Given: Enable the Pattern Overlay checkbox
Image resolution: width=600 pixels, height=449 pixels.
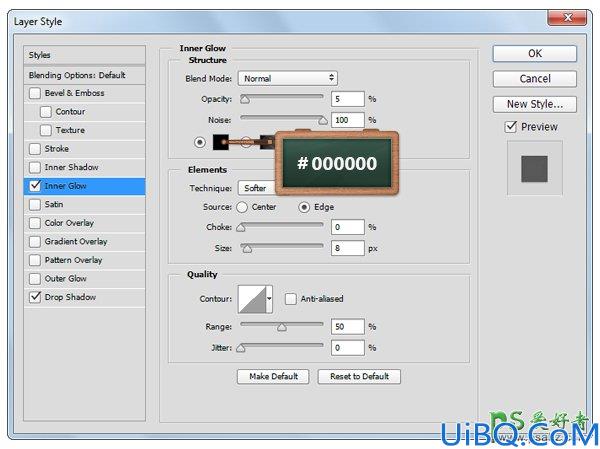Looking at the screenshot, I should pos(35,260).
